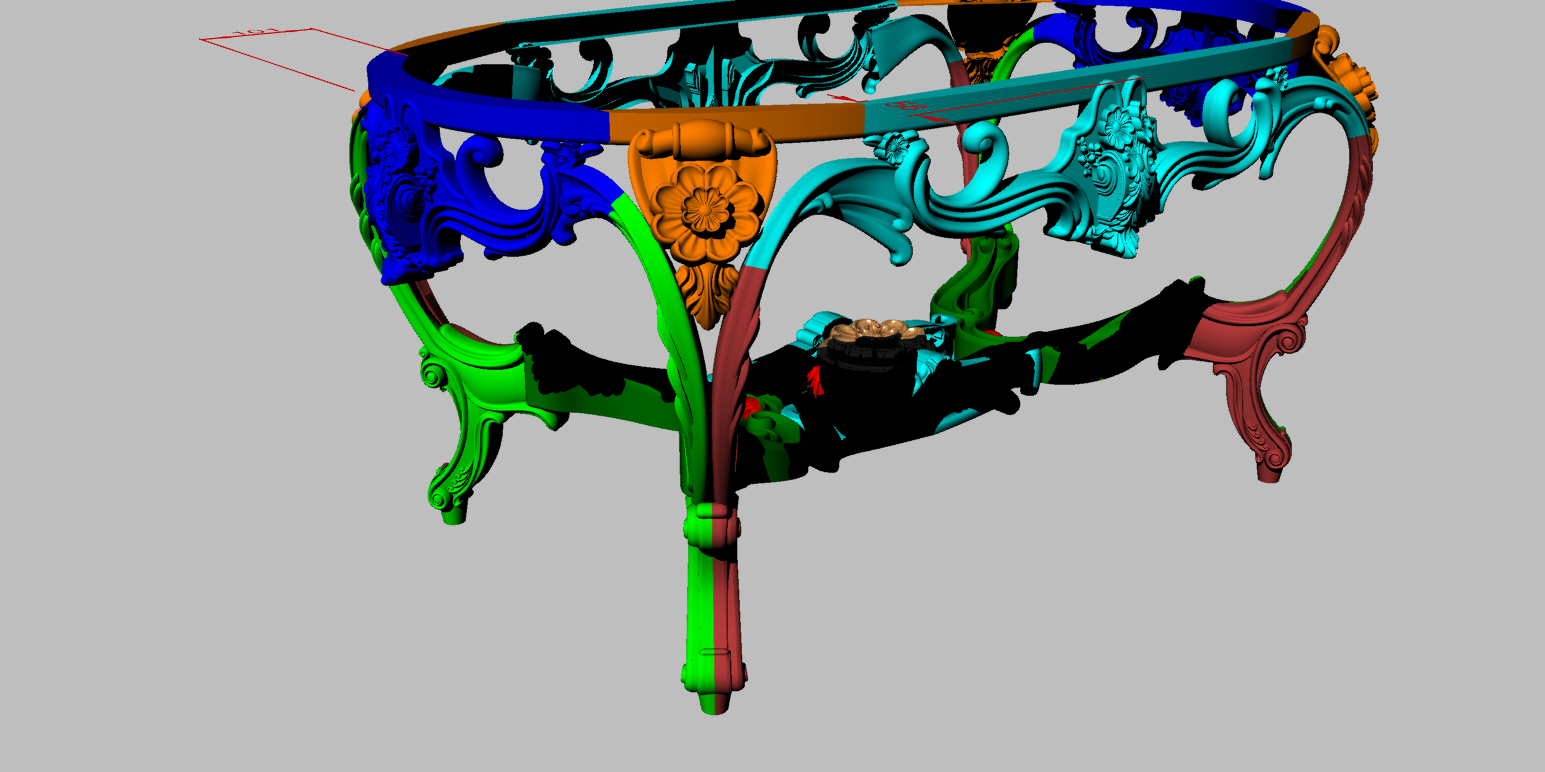Select the orange segment of the front top rim
This screenshot has height=772, width=1545.
pos(736,122)
